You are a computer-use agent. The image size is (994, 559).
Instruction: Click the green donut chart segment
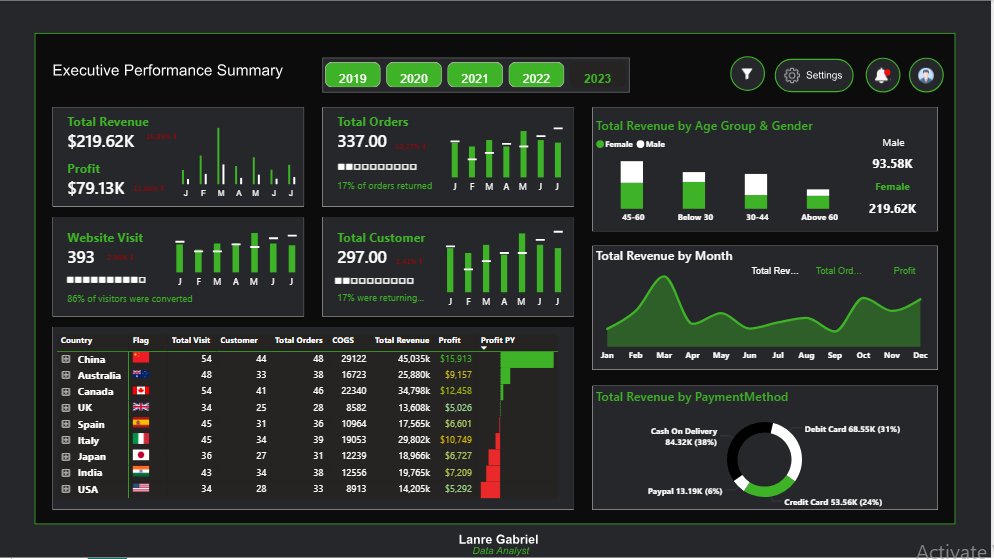769,487
